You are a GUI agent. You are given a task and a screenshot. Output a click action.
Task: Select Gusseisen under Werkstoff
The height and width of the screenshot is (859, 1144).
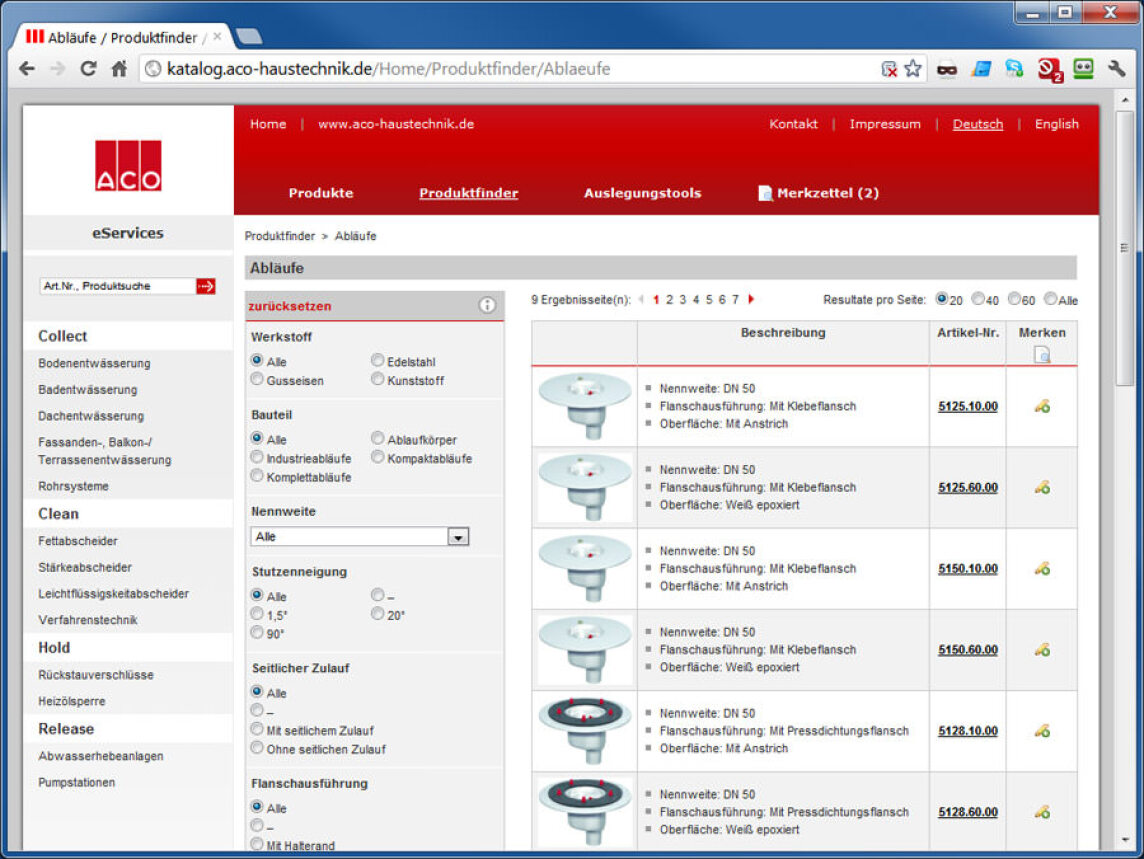pos(257,380)
